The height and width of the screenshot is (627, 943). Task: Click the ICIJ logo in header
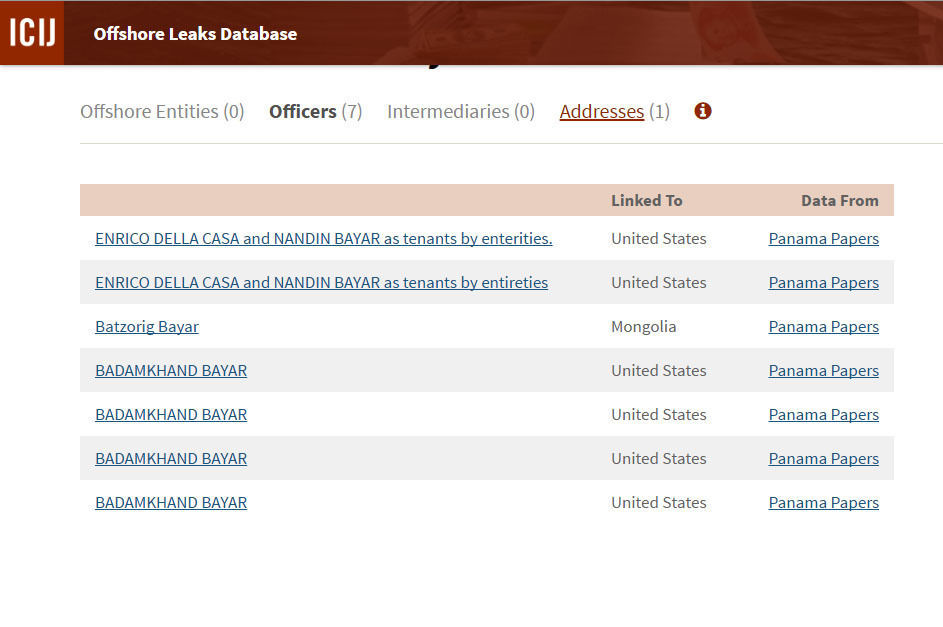point(32,33)
